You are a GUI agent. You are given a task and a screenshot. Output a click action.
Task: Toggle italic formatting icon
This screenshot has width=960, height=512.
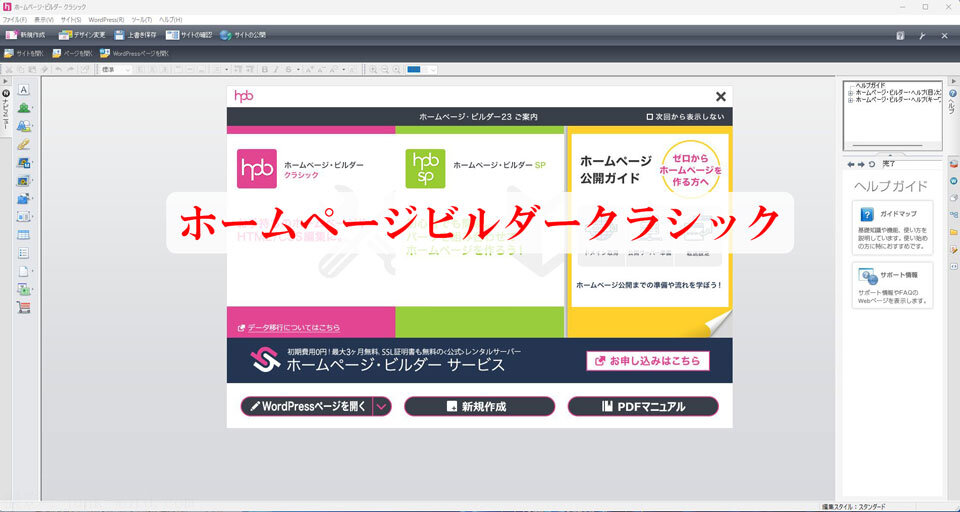(x=276, y=70)
